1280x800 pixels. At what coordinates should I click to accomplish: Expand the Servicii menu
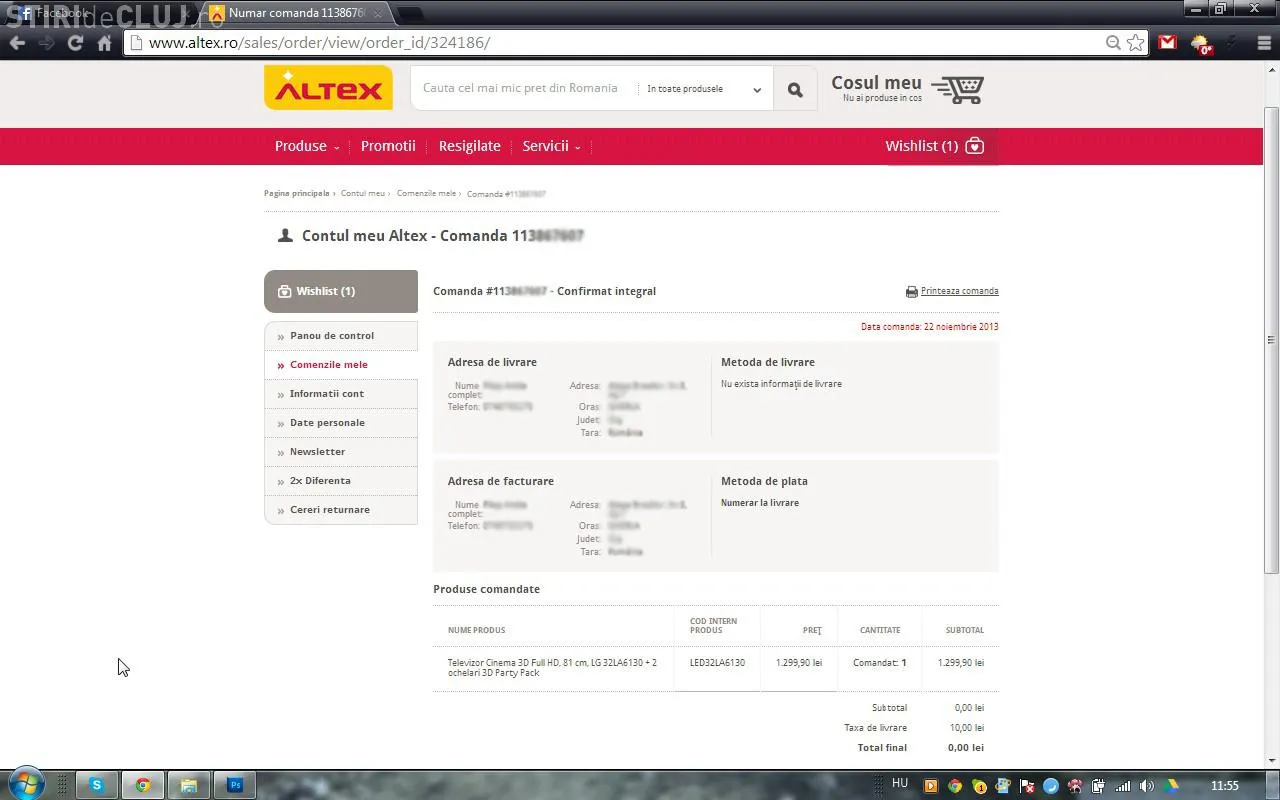point(550,146)
